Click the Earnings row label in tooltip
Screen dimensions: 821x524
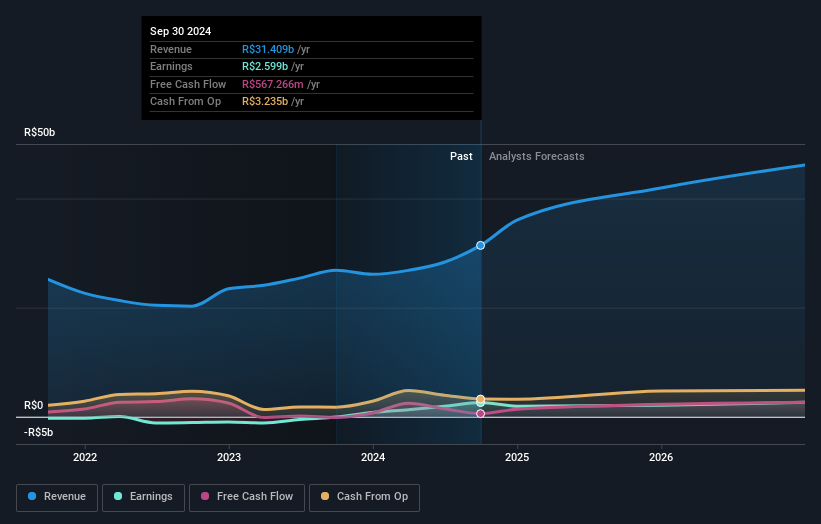coord(171,66)
